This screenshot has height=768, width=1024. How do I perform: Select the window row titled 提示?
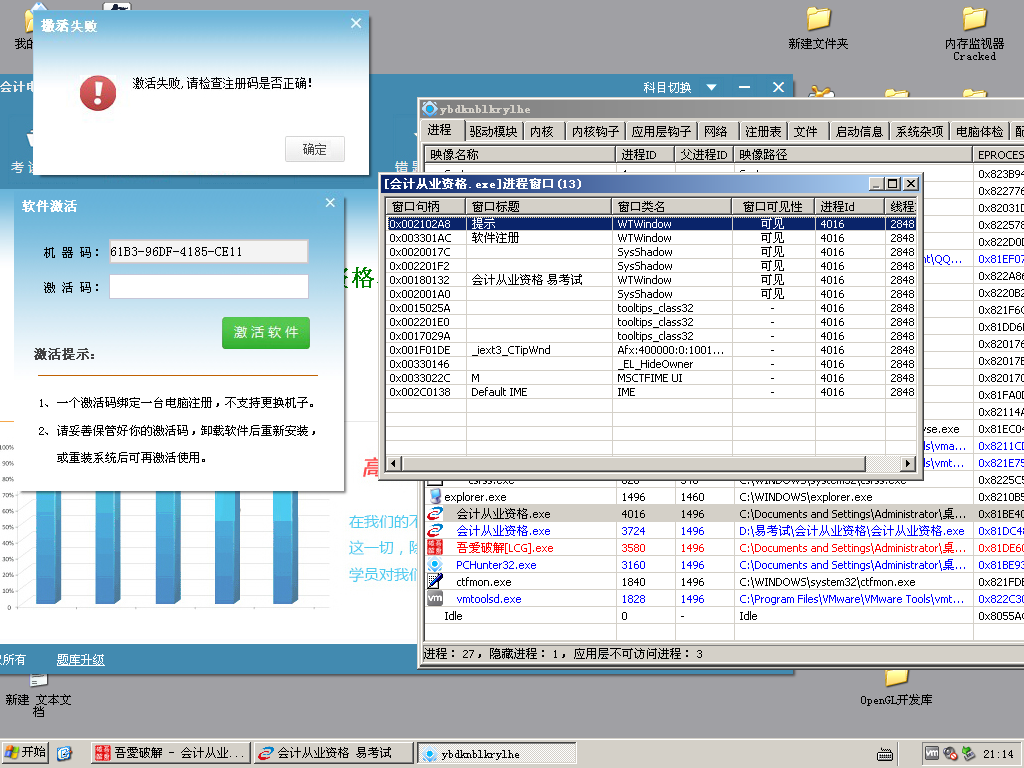pos(651,224)
